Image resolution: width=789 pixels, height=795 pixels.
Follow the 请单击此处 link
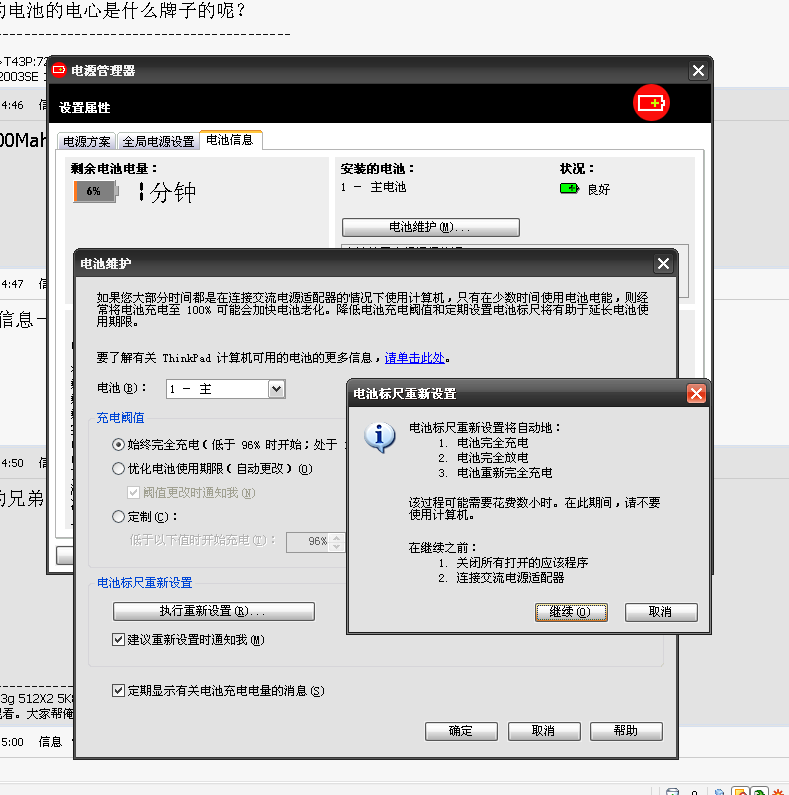point(414,357)
